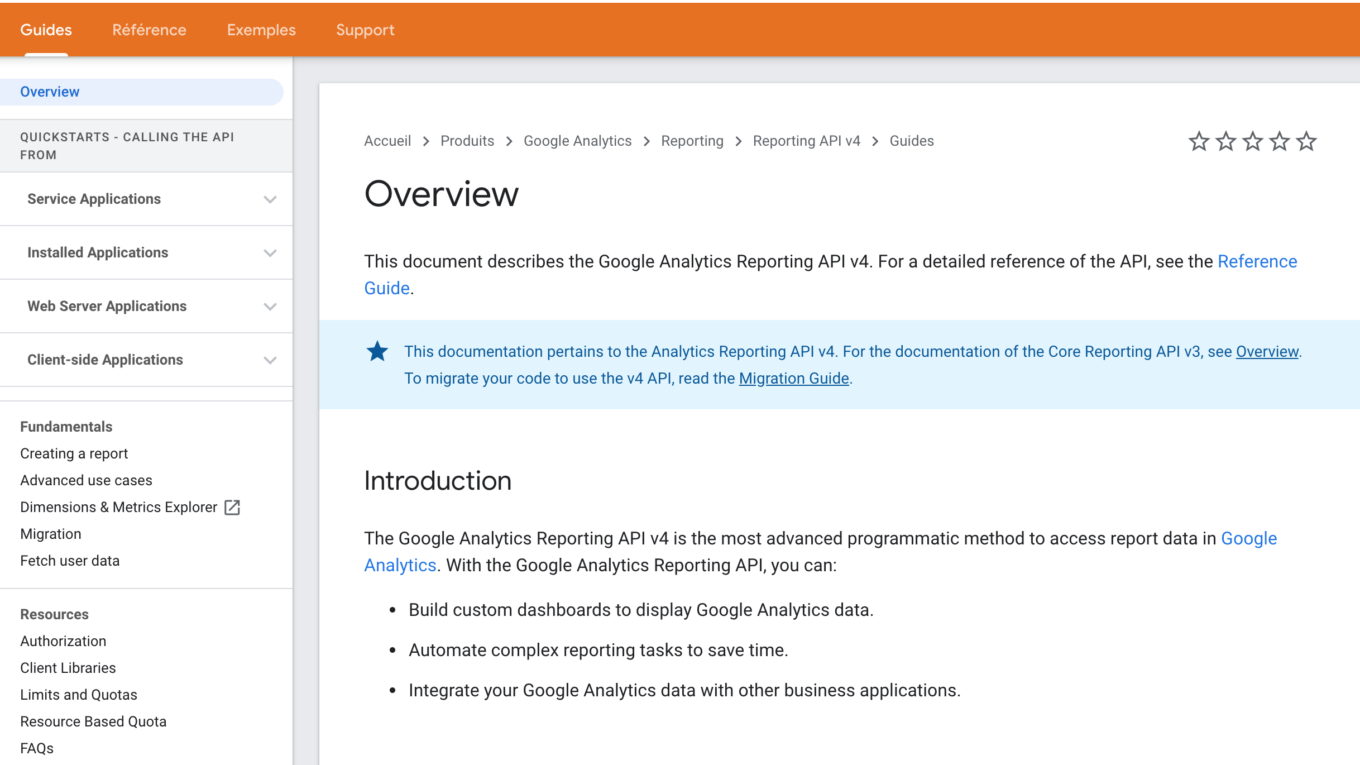This screenshot has height=765, width=1360.
Task: Open Limits and Quotas page
Action: click(79, 695)
